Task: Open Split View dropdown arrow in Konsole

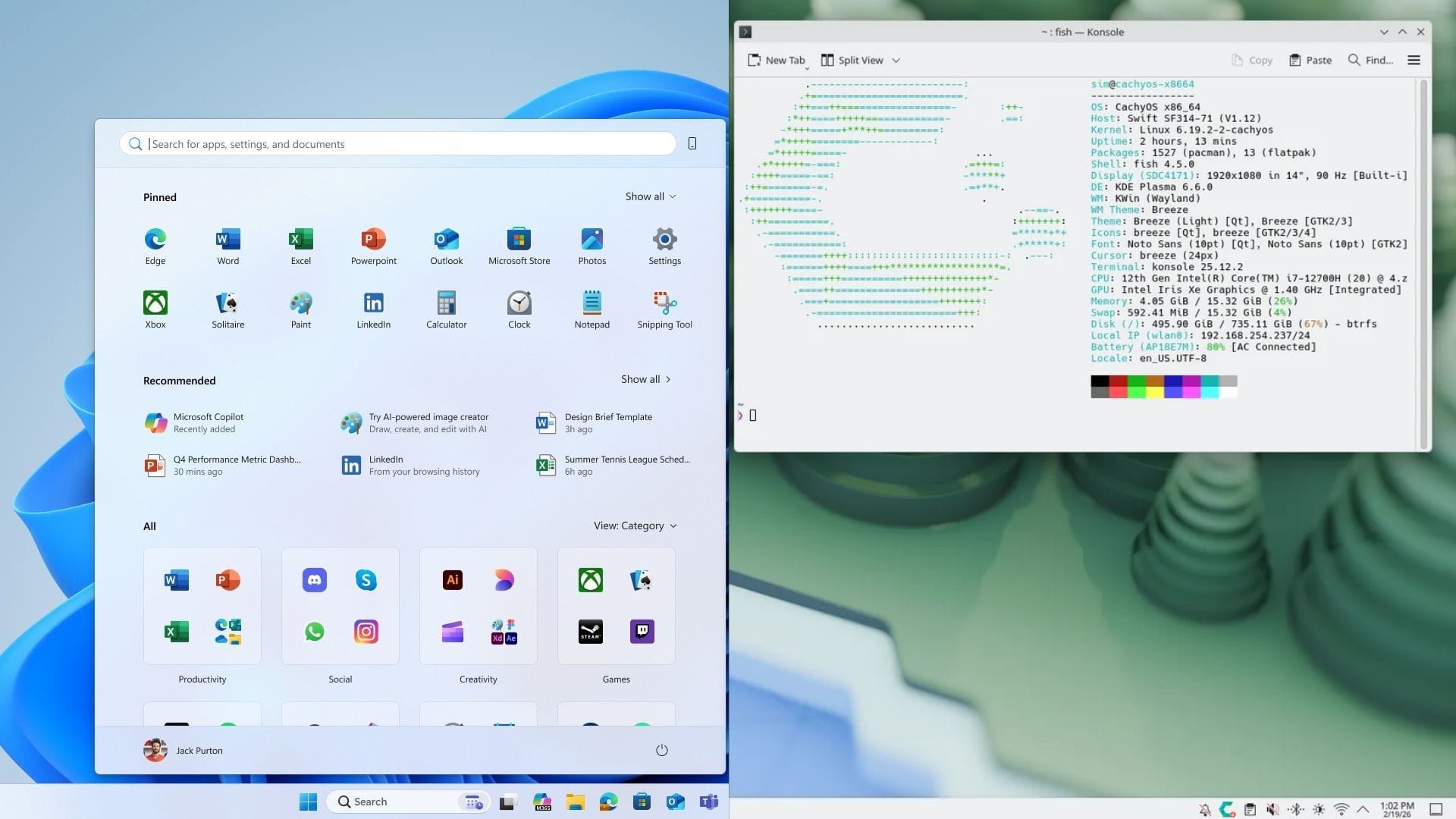Action: [896, 61]
